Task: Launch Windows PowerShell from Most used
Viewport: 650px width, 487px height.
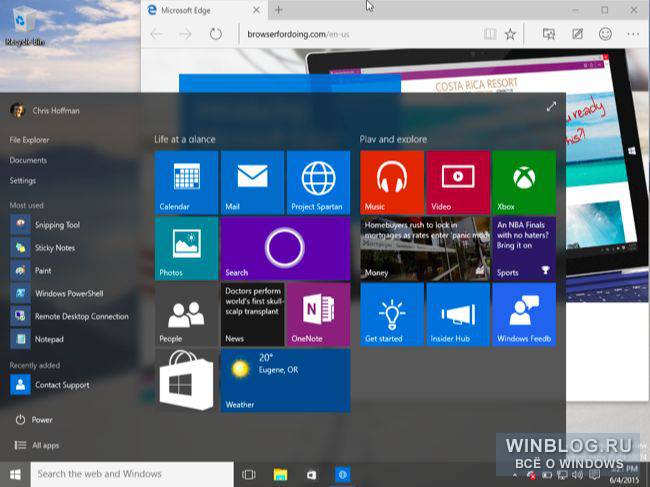Action: 57,293
